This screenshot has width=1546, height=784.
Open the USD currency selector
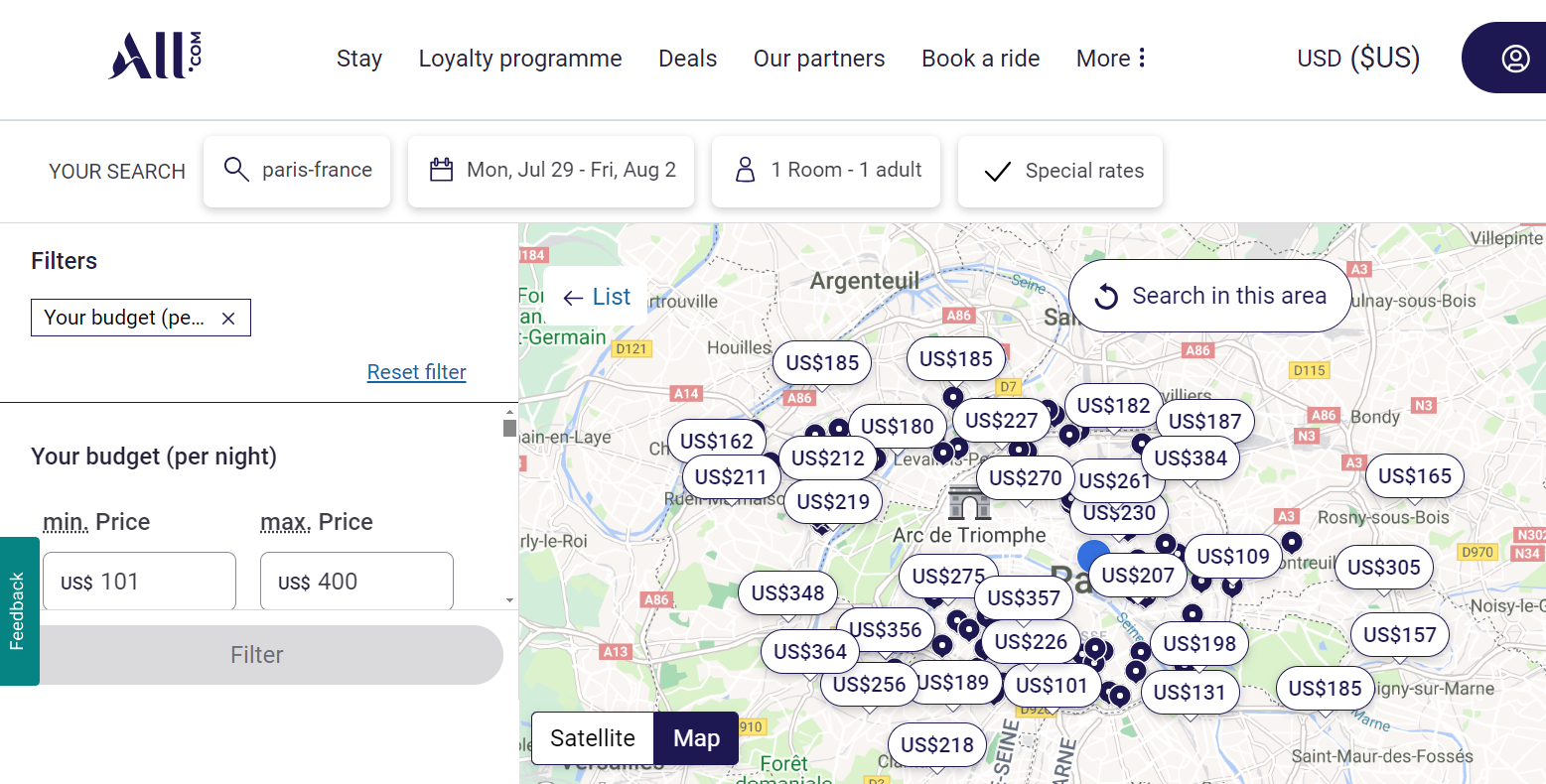[x=1357, y=58]
